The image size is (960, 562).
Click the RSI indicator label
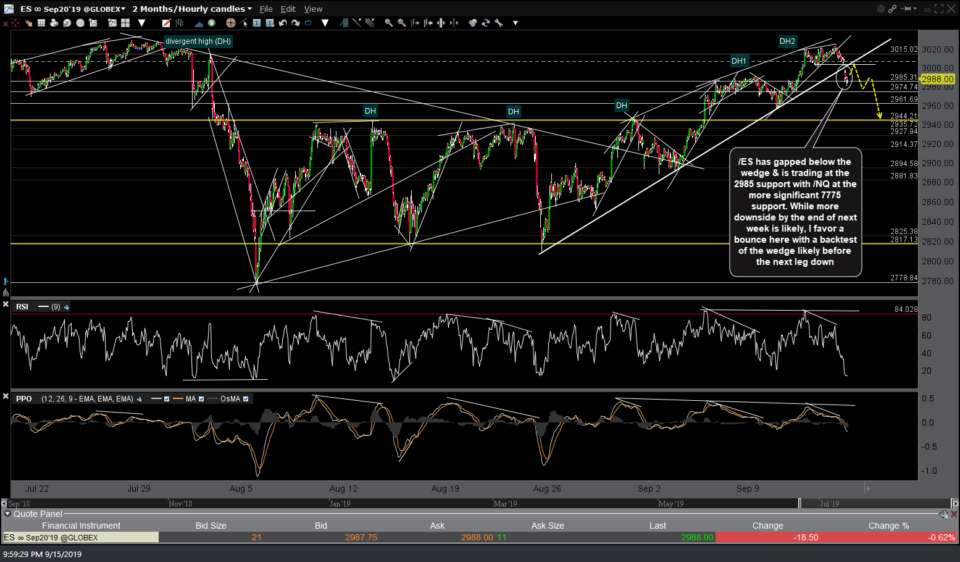coord(22,307)
